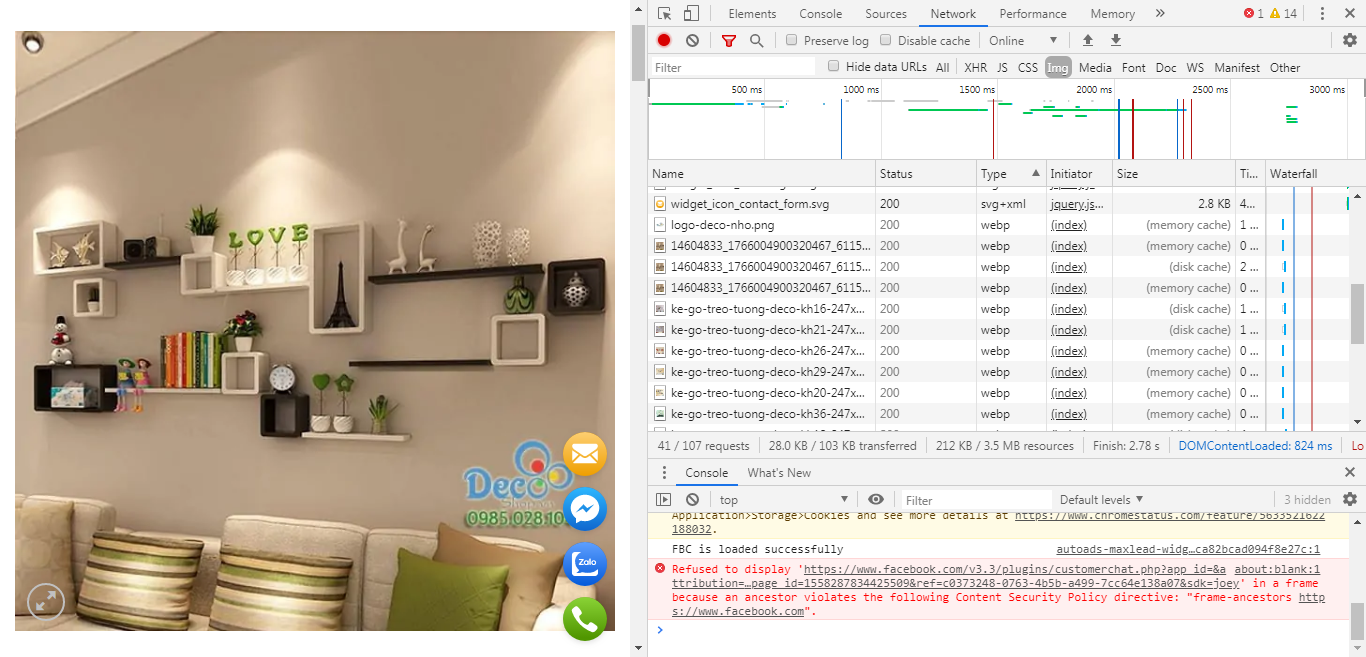Open network settings gear icon
Viewport: 1366px width, 657px height.
(1349, 40)
